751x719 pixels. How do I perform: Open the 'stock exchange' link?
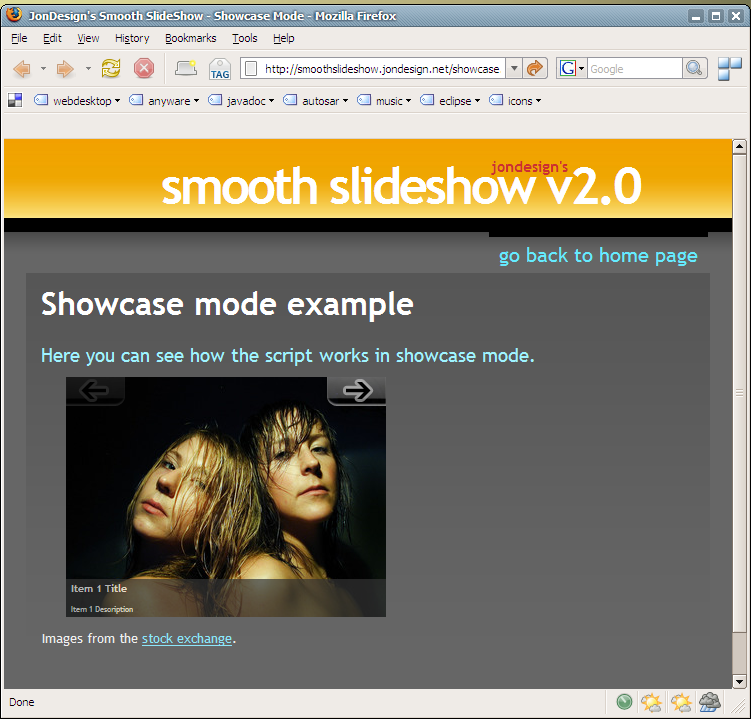pyautogui.click(x=187, y=639)
